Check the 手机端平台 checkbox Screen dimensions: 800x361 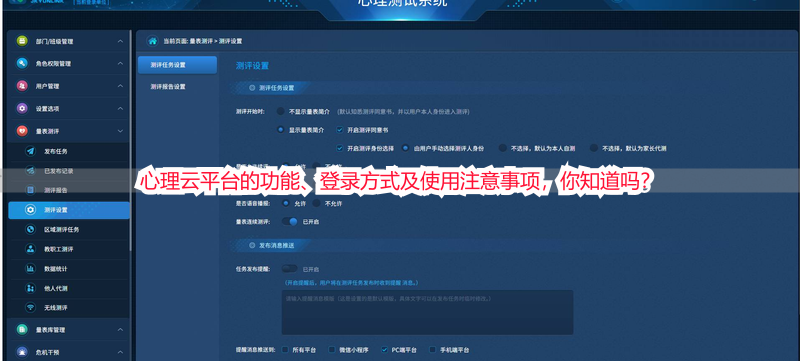[x=432, y=350]
